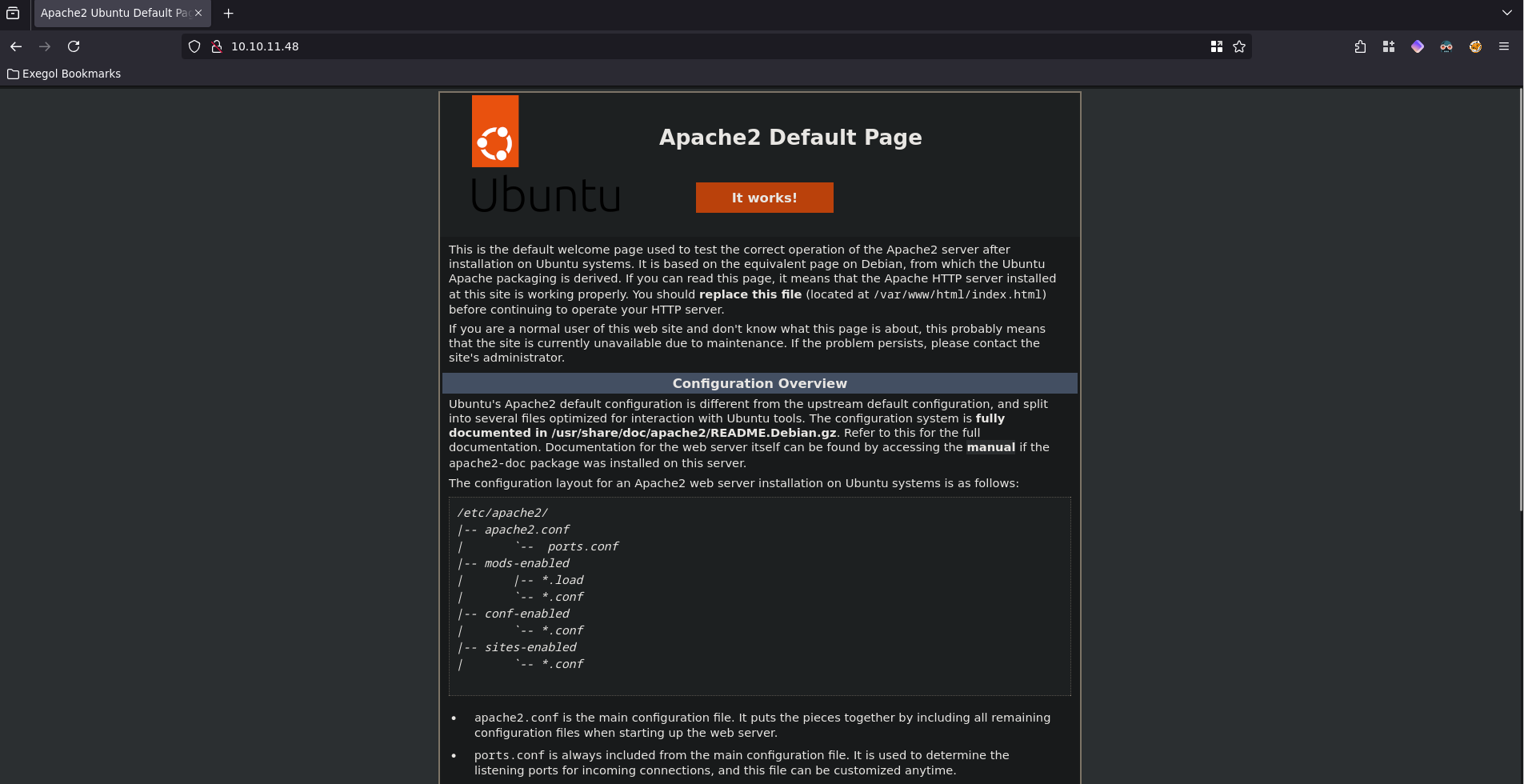Click the Apache2 Default Page heading
Image resolution: width=1524 pixels, height=784 pixels.
[790, 137]
